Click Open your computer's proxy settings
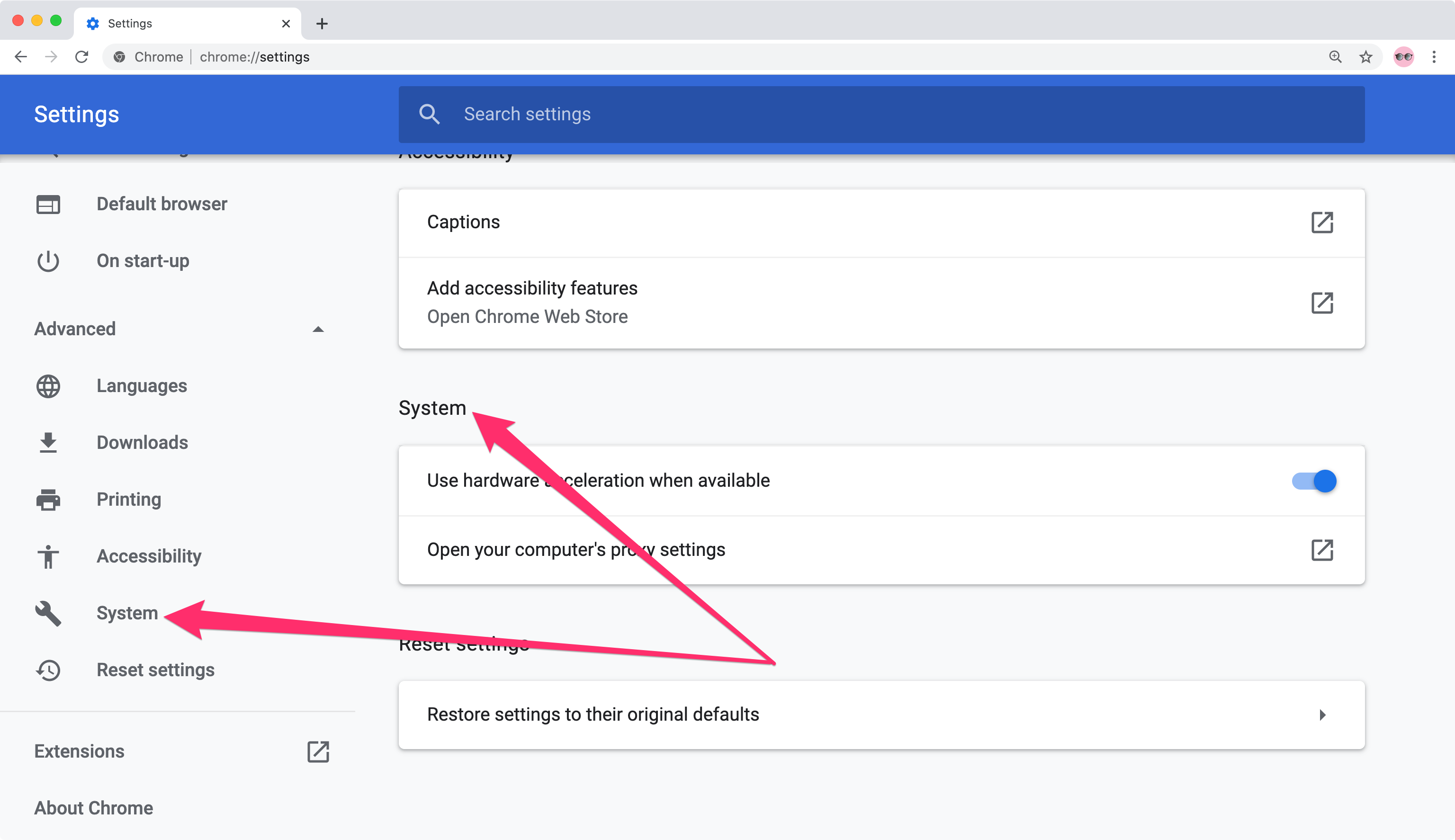The height and width of the screenshot is (840, 1455). 576,550
